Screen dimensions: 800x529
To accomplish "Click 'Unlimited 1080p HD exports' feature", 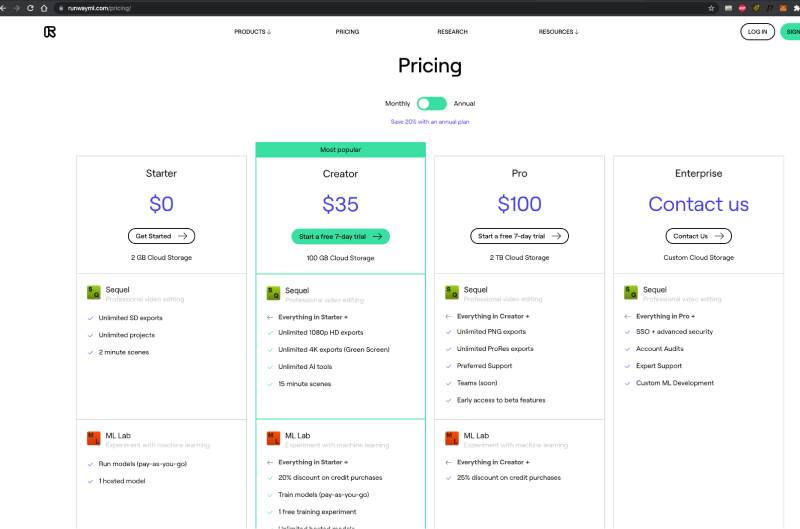I will point(321,333).
